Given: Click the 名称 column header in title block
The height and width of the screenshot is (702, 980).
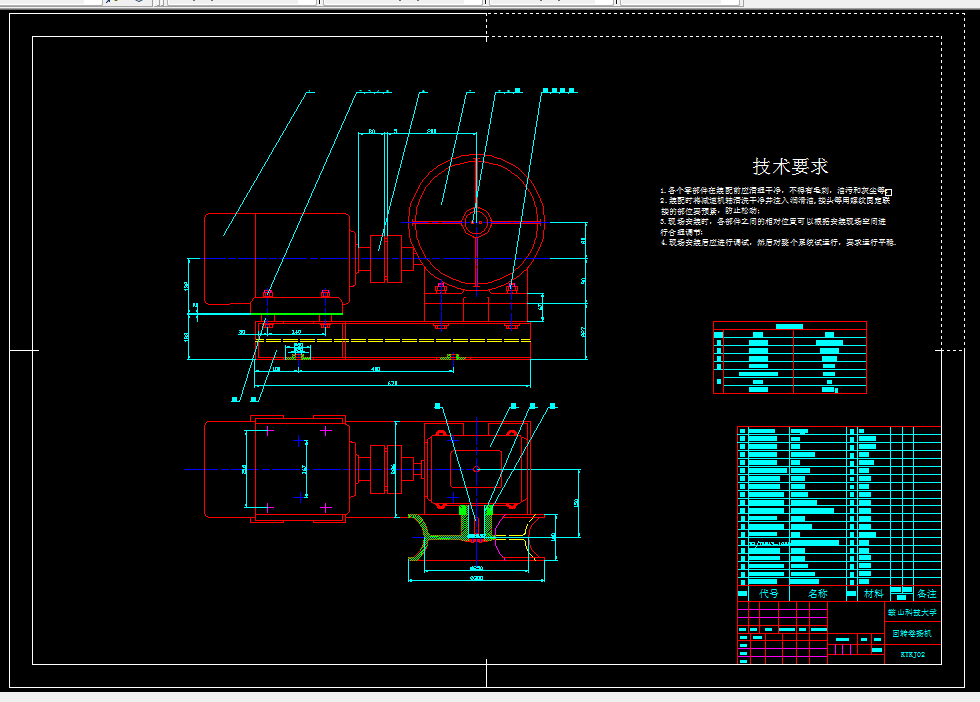Looking at the screenshot, I should (818, 593).
